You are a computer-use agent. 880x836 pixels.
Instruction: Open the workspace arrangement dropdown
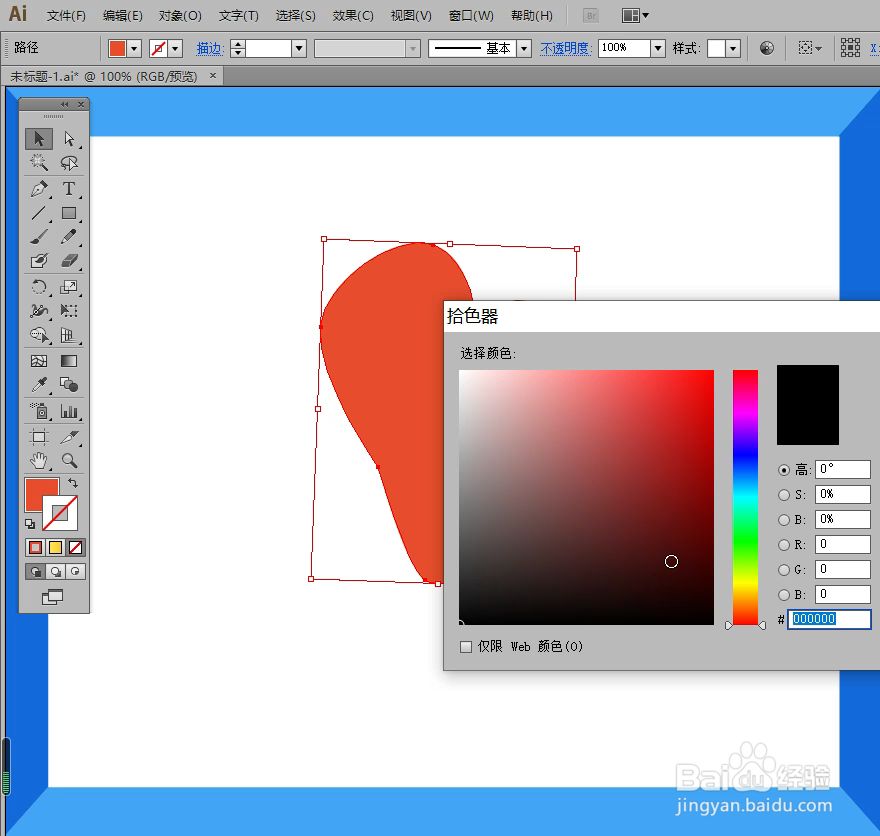tap(635, 16)
